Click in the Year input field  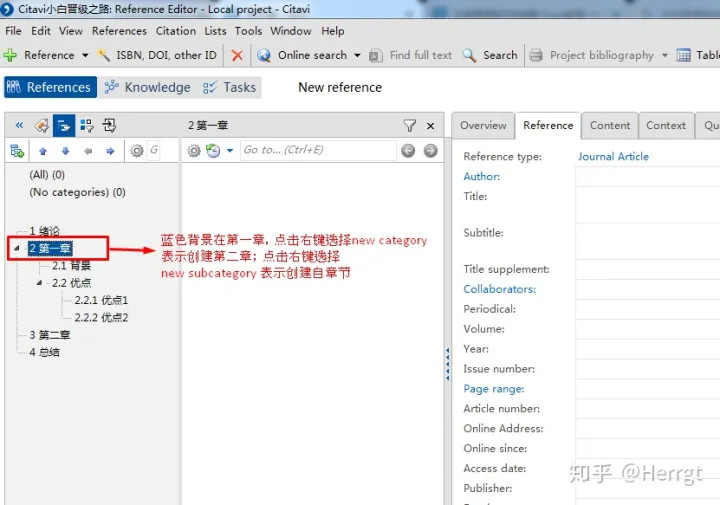[x=647, y=349]
